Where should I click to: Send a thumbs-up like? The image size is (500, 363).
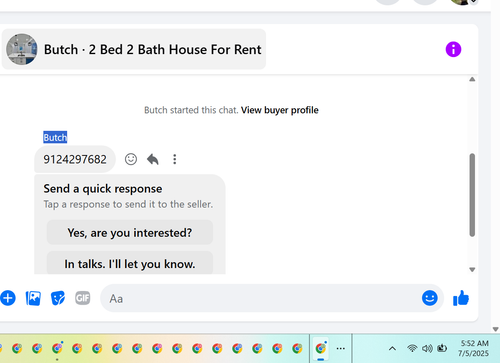click(461, 298)
